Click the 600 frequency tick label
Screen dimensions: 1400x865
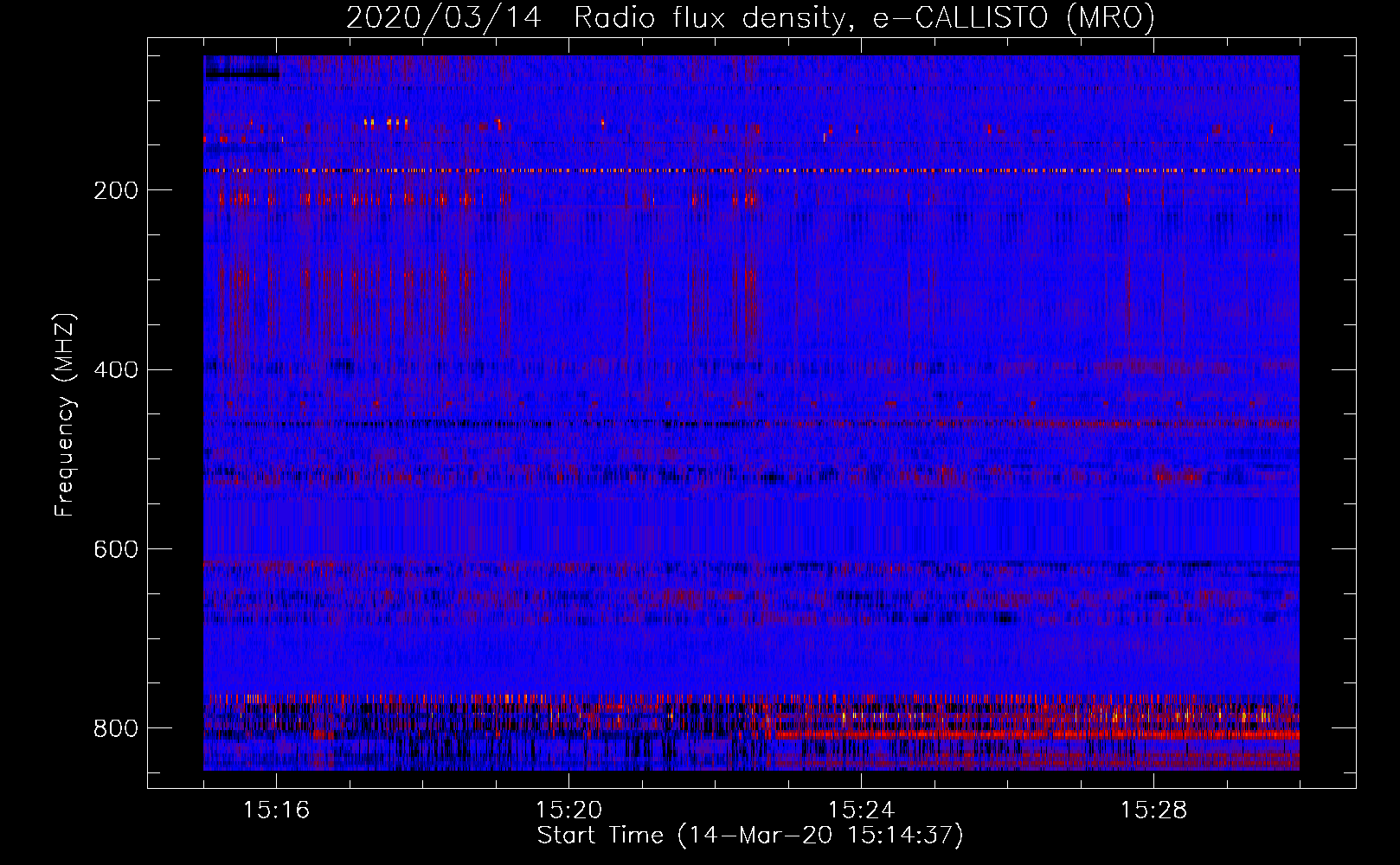point(116,550)
